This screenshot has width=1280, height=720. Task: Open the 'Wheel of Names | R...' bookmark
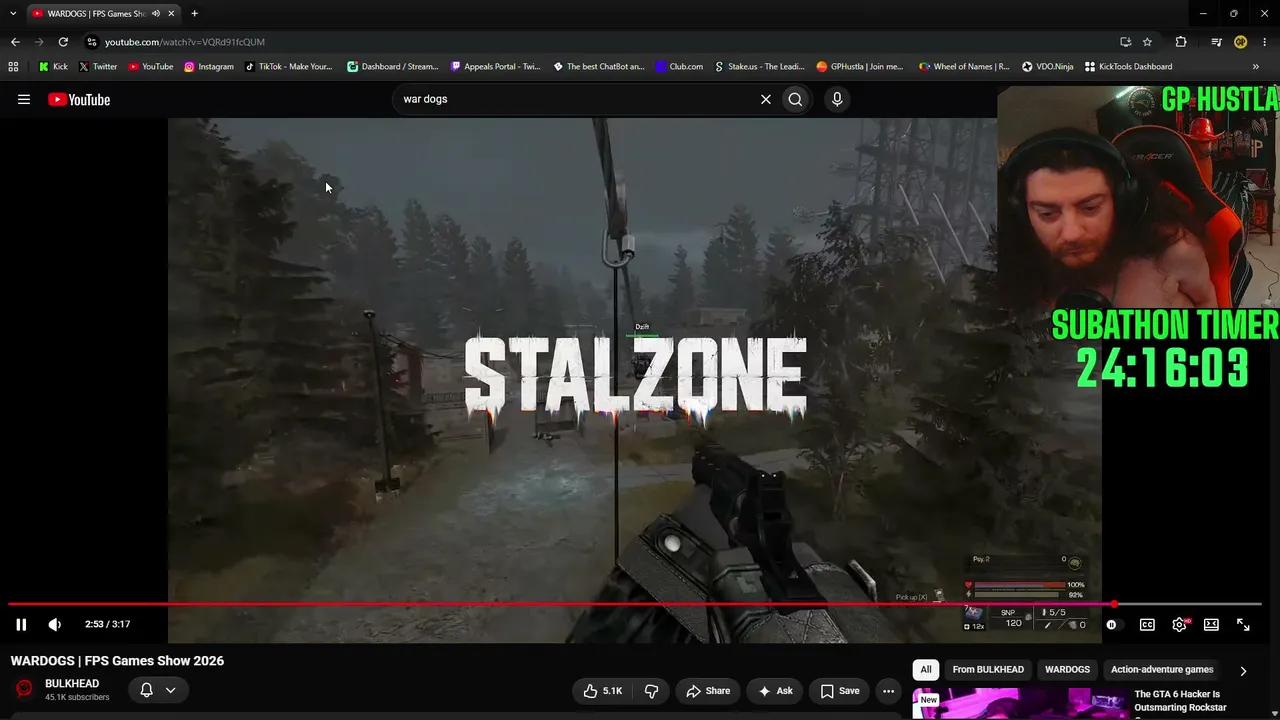(x=965, y=67)
